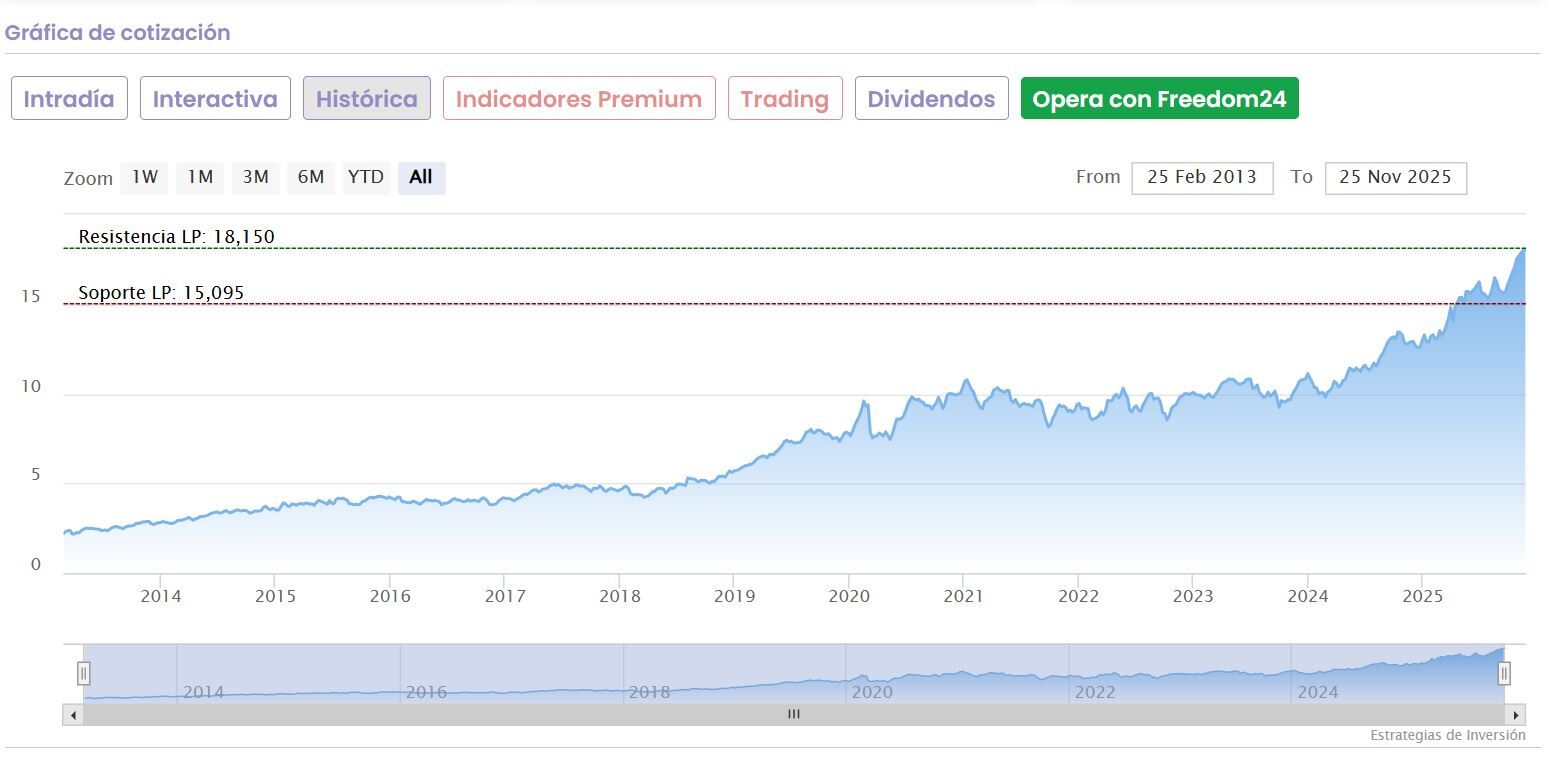This screenshot has height=769, width=1546.
Task: Open the Indicadores Premium tab
Action: tap(579, 99)
